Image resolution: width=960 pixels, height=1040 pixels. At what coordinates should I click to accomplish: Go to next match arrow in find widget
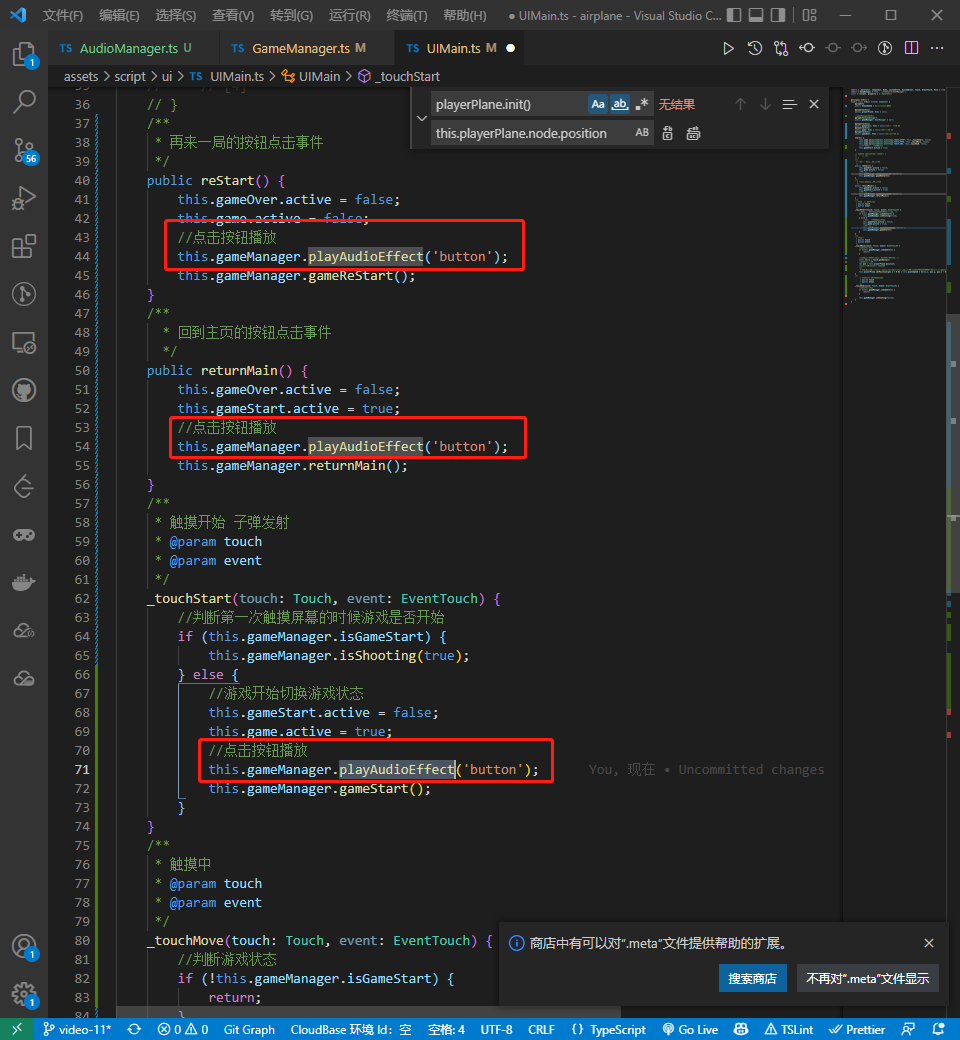765,104
